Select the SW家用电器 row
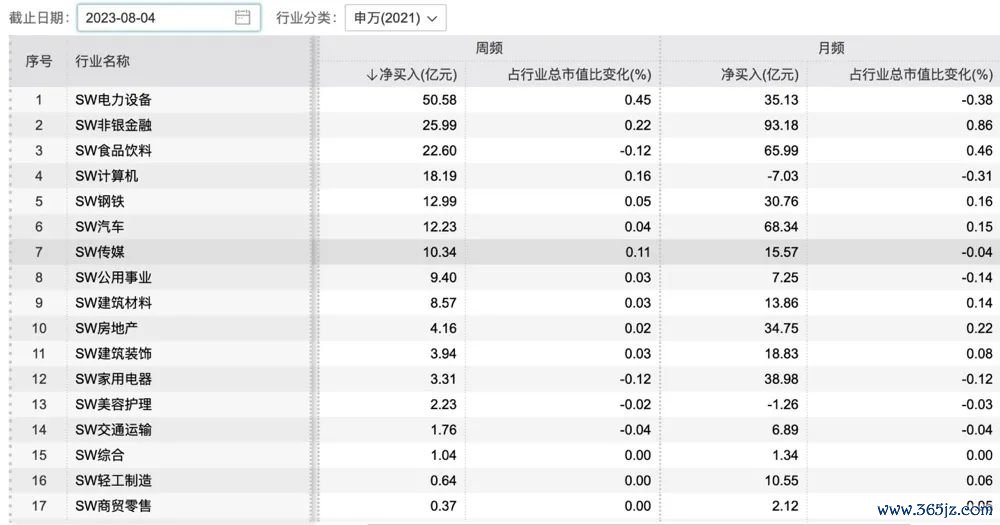 point(114,379)
